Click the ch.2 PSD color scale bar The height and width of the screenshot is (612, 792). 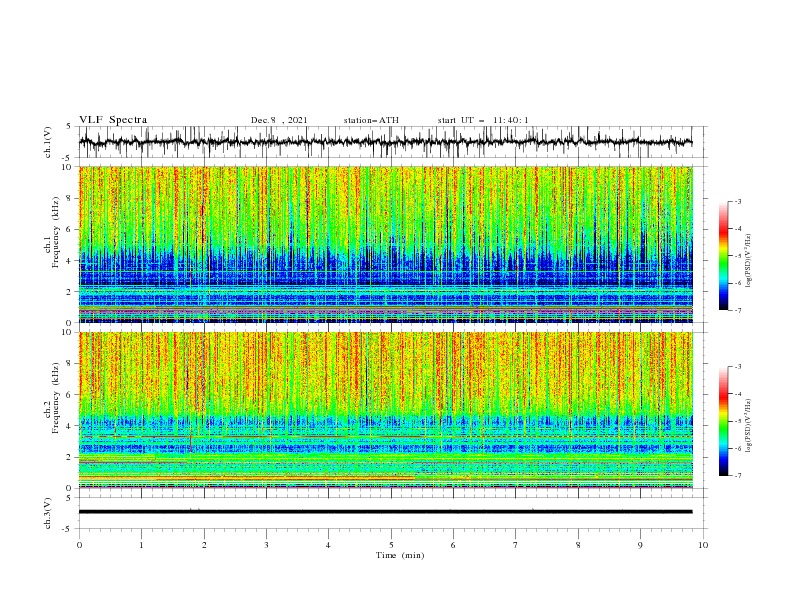723,421
